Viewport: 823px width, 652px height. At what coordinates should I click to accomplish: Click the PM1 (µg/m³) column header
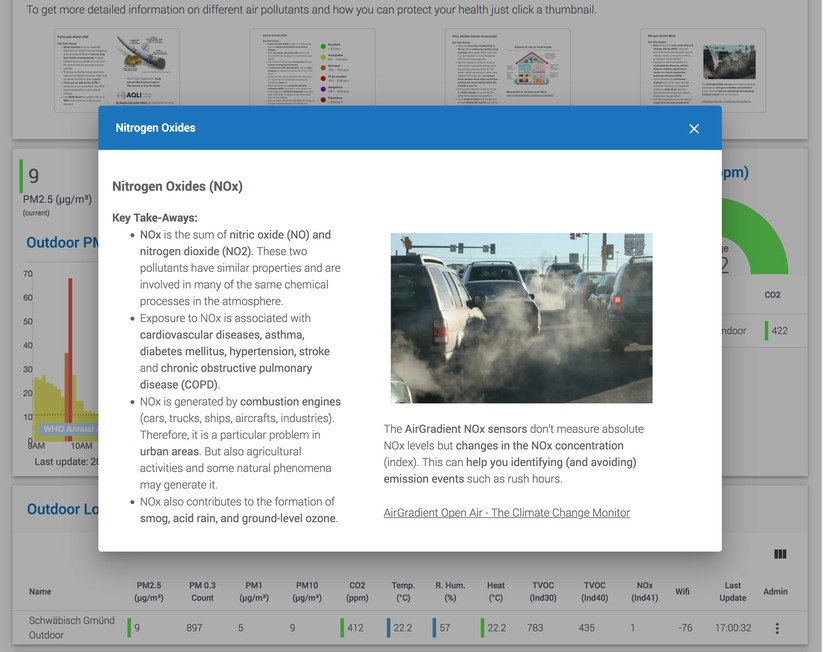coord(254,592)
